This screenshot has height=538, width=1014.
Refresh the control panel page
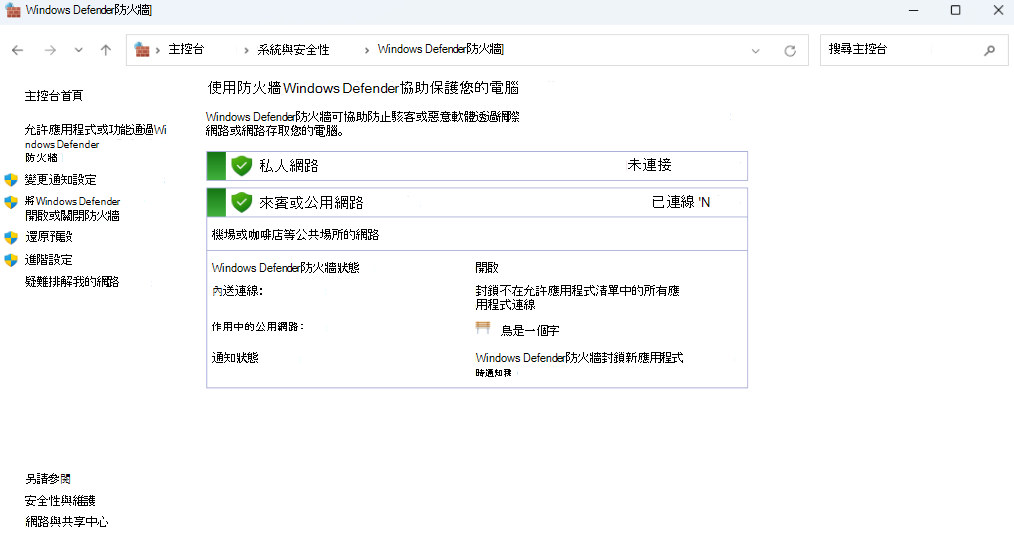pos(790,50)
